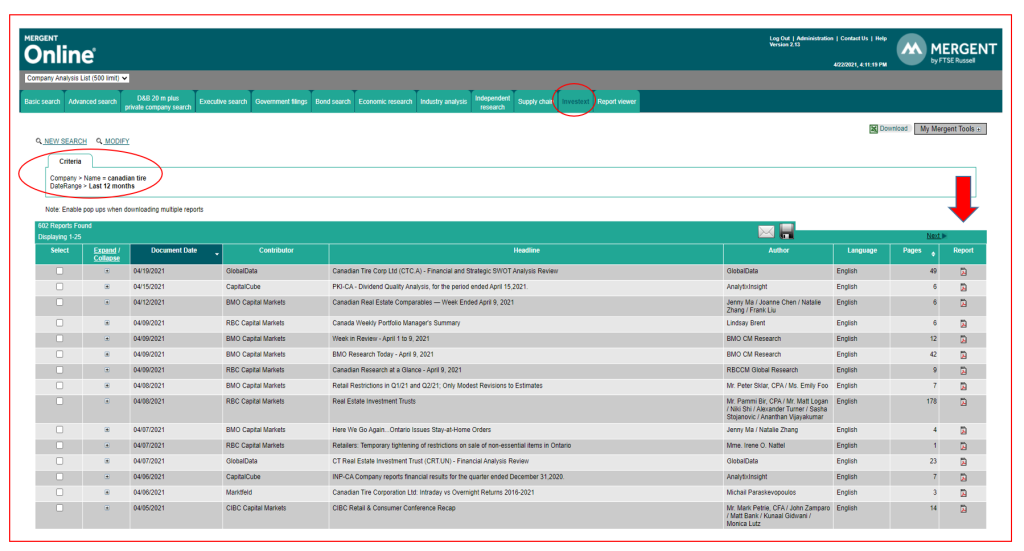Open PDF report for PKI-CA Dividend Quality Analysis
The height and width of the screenshot is (551, 1024).
coord(963,287)
